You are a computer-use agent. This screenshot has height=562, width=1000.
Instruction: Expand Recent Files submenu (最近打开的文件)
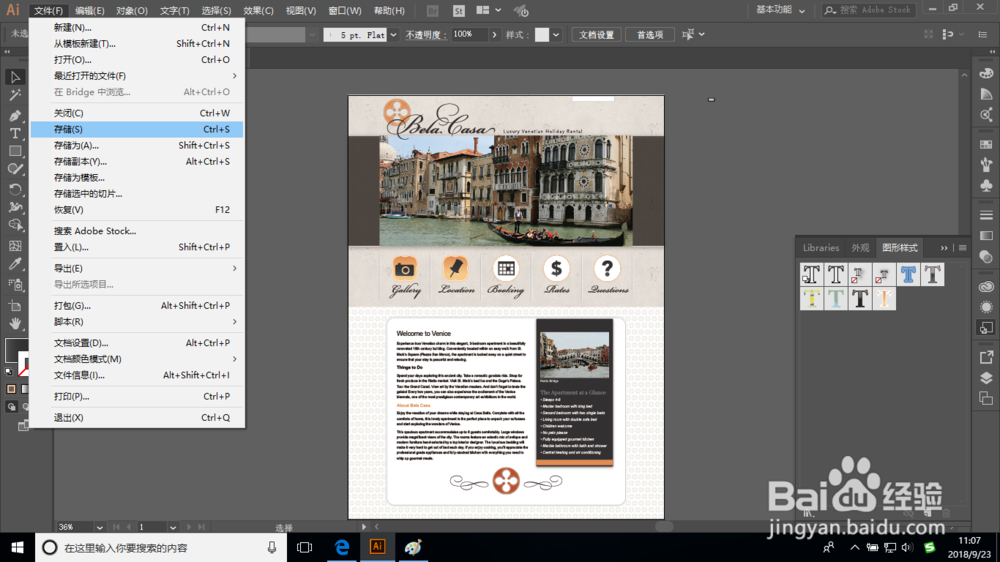[x=137, y=76]
